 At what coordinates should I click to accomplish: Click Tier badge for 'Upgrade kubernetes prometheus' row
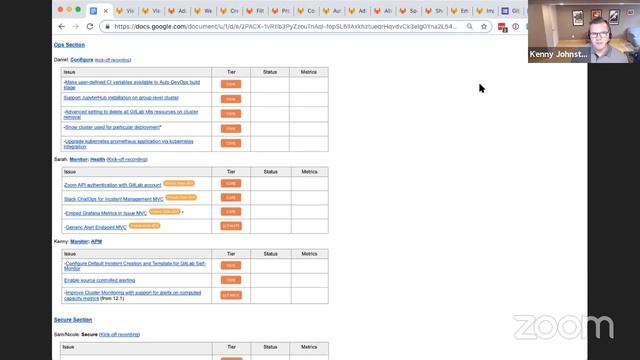click(x=231, y=143)
